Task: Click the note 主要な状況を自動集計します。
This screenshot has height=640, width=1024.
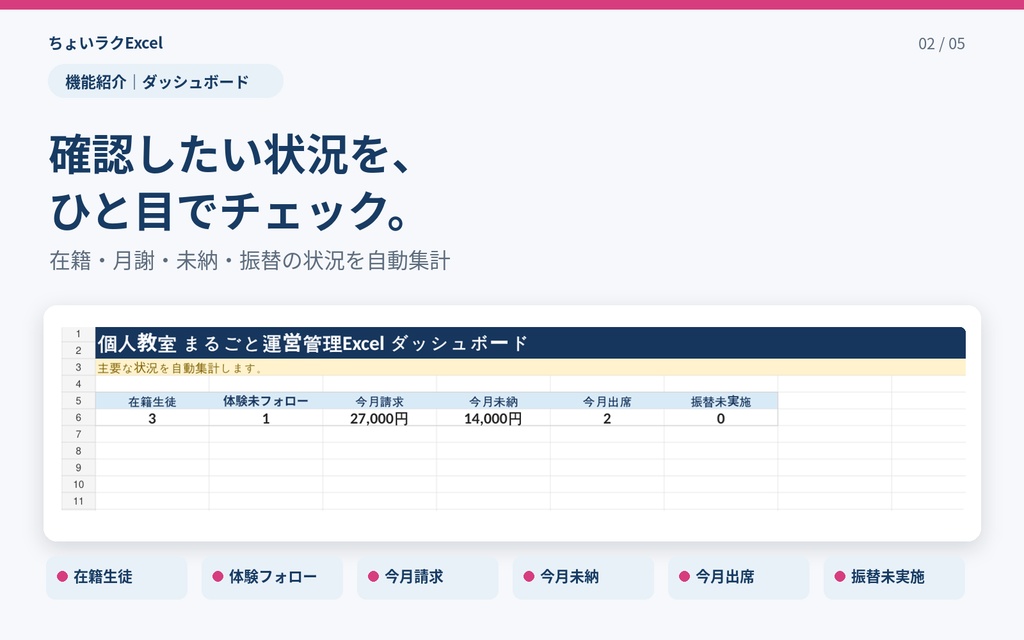Action: [530, 368]
